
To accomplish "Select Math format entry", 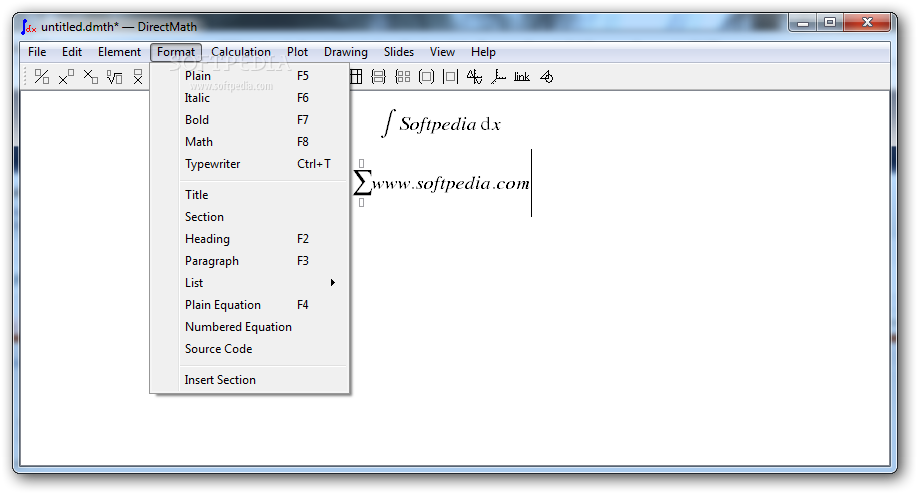I will [x=249, y=142].
